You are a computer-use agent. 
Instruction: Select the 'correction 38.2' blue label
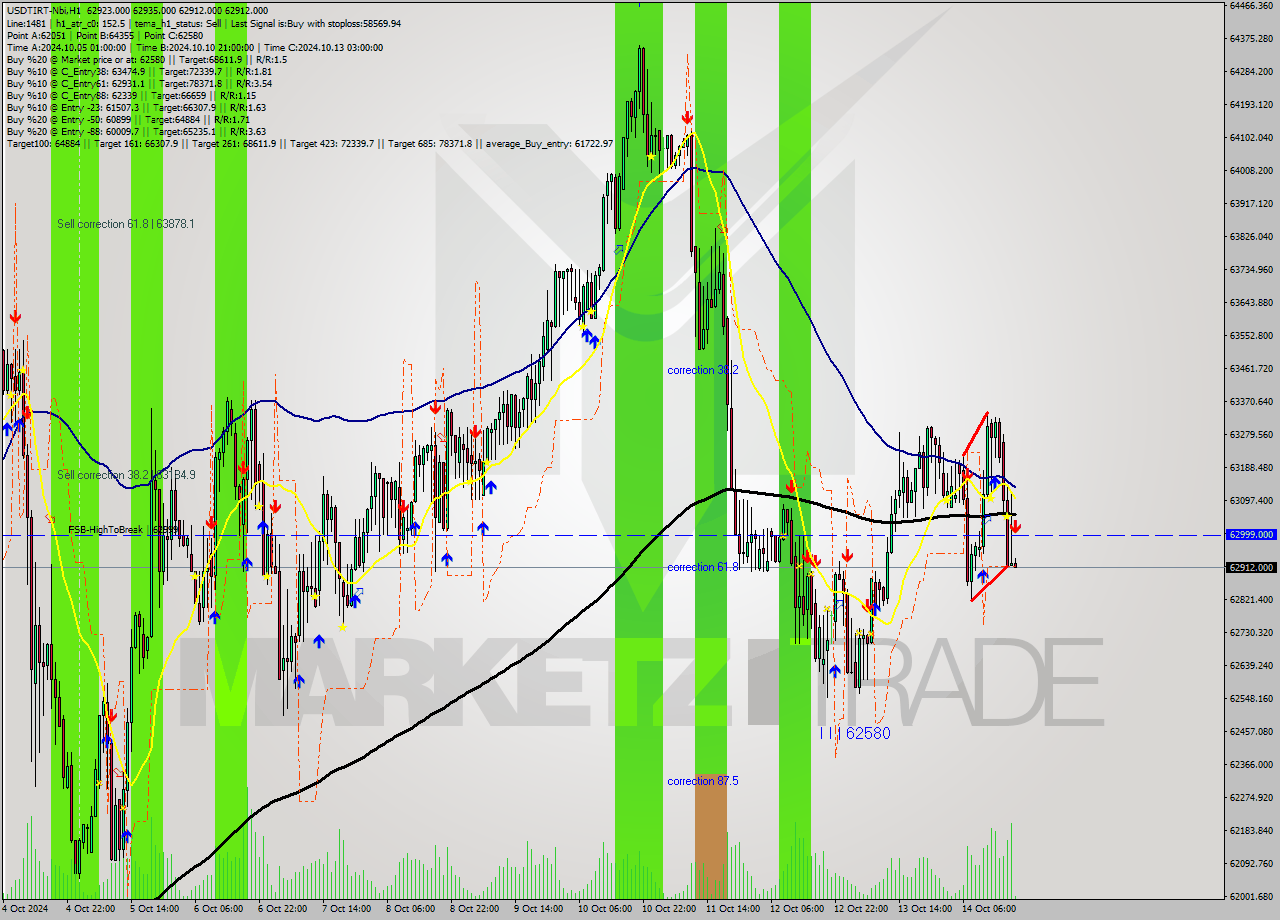coord(703,370)
